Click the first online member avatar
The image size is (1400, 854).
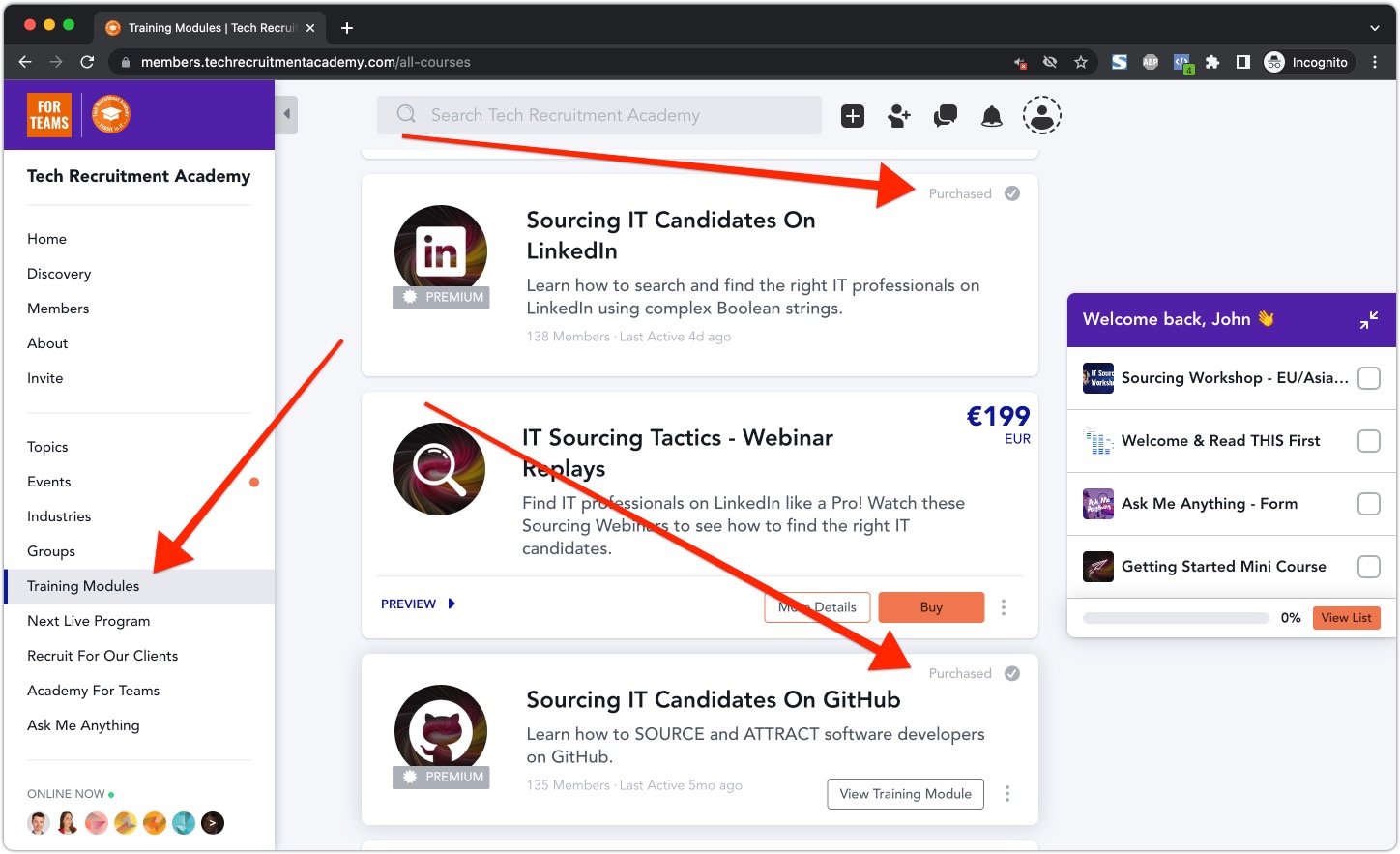pos(39,823)
